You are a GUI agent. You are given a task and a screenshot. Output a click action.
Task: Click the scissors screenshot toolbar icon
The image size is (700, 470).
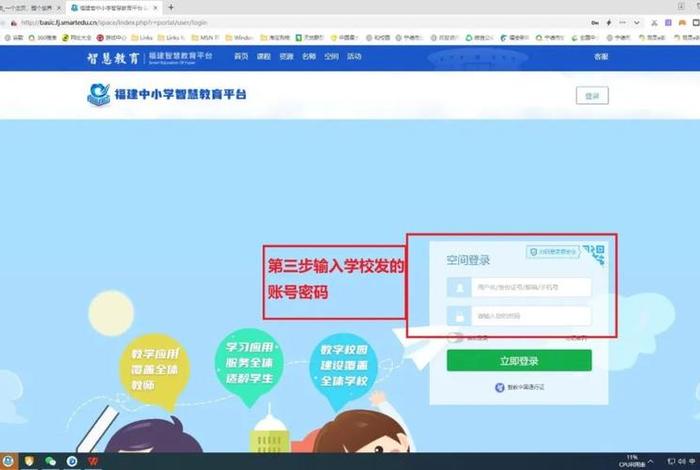(x=654, y=23)
